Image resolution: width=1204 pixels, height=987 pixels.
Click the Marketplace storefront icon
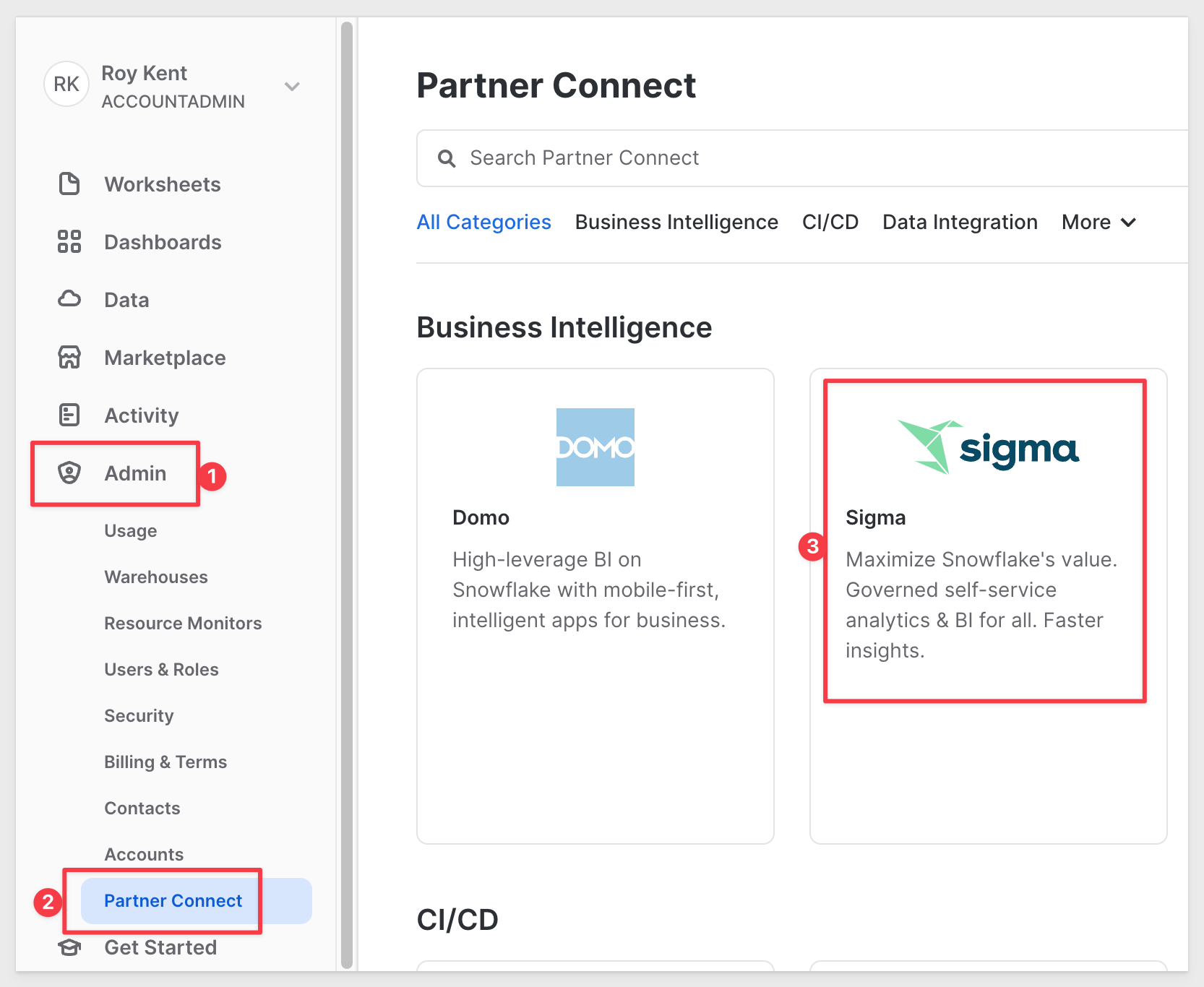[x=69, y=357]
